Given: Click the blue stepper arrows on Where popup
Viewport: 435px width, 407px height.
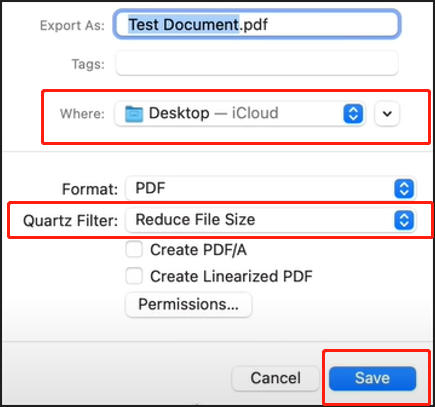Looking at the screenshot, I should click(353, 114).
